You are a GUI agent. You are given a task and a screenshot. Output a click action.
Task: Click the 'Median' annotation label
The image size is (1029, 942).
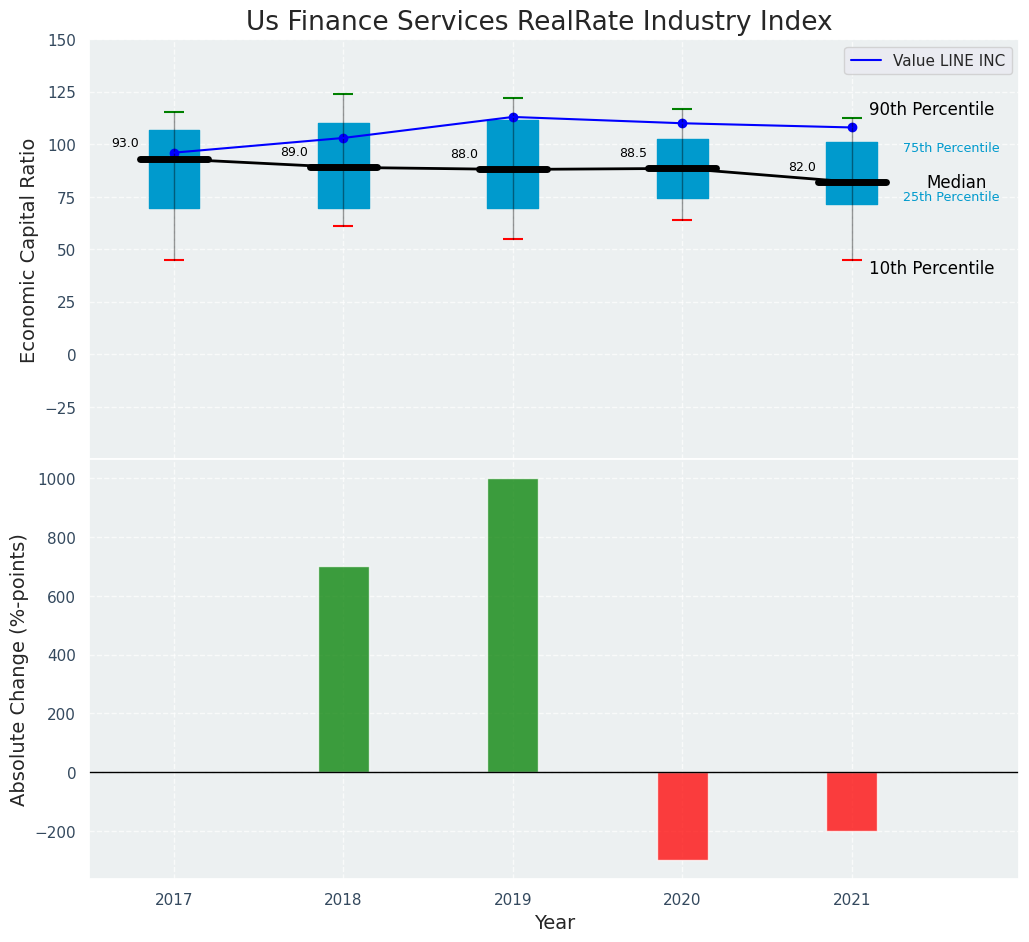956,182
